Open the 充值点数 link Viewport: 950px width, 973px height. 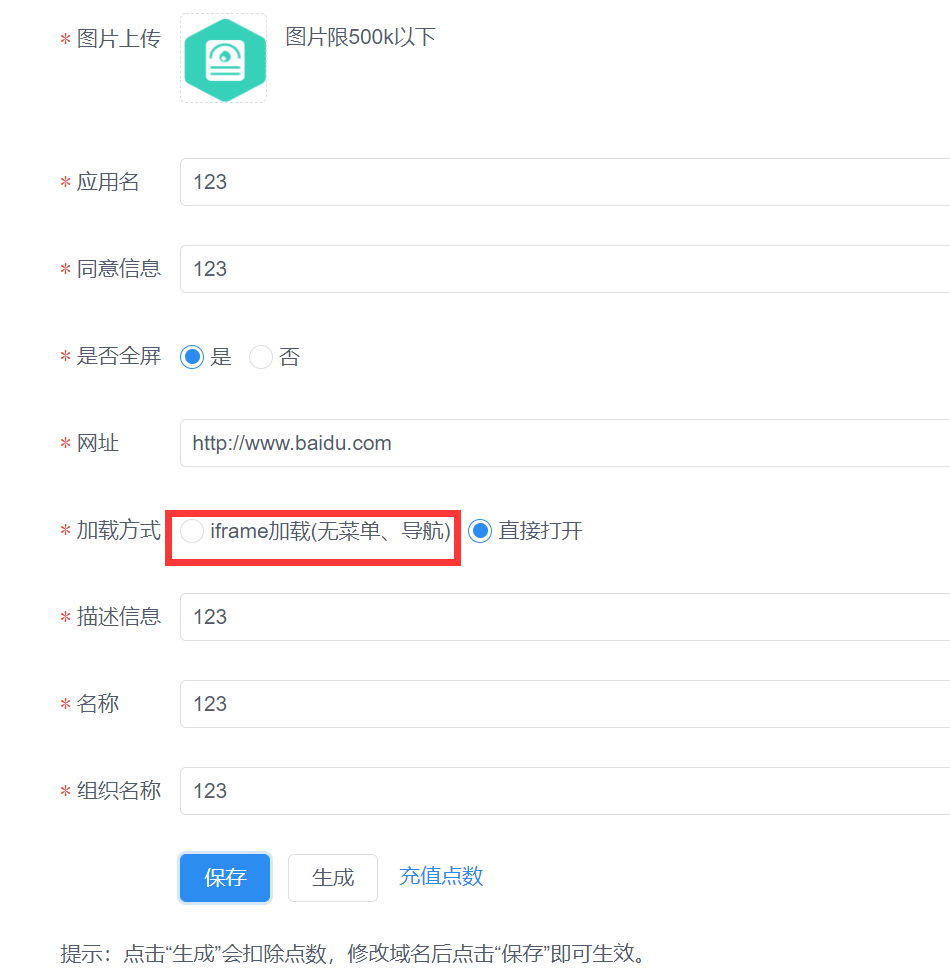coord(441,876)
